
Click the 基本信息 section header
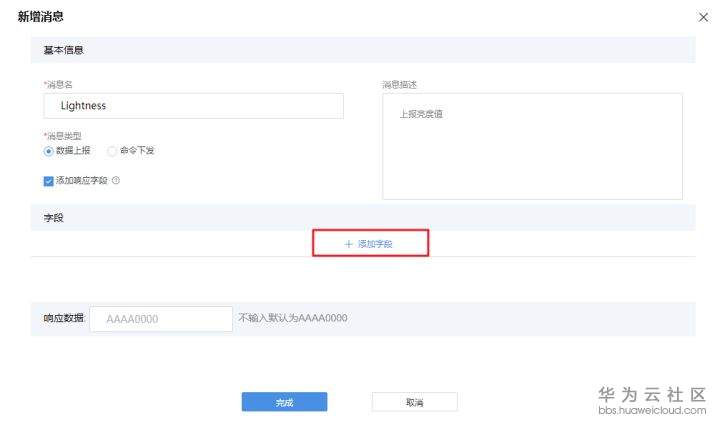point(363,50)
